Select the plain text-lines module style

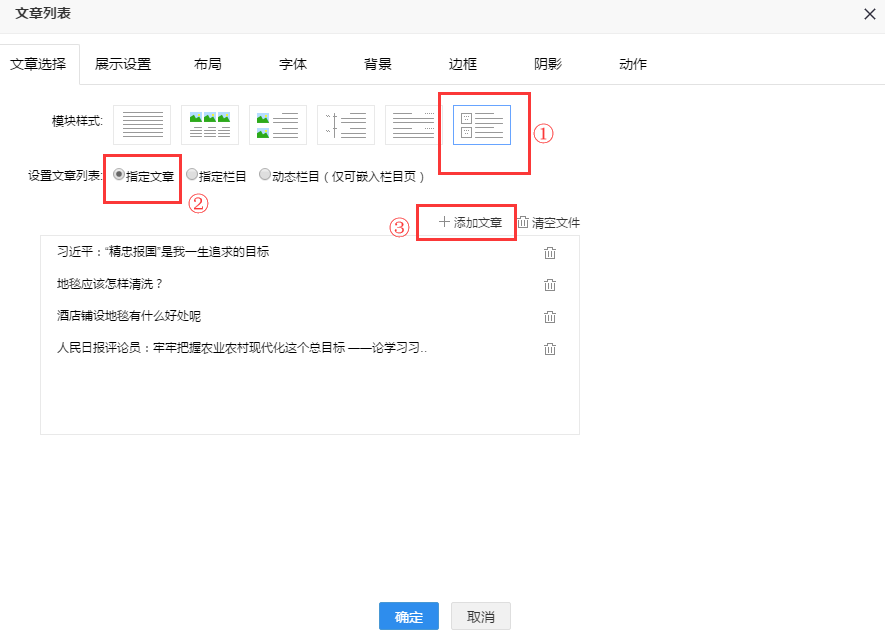[x=142, y=125]
